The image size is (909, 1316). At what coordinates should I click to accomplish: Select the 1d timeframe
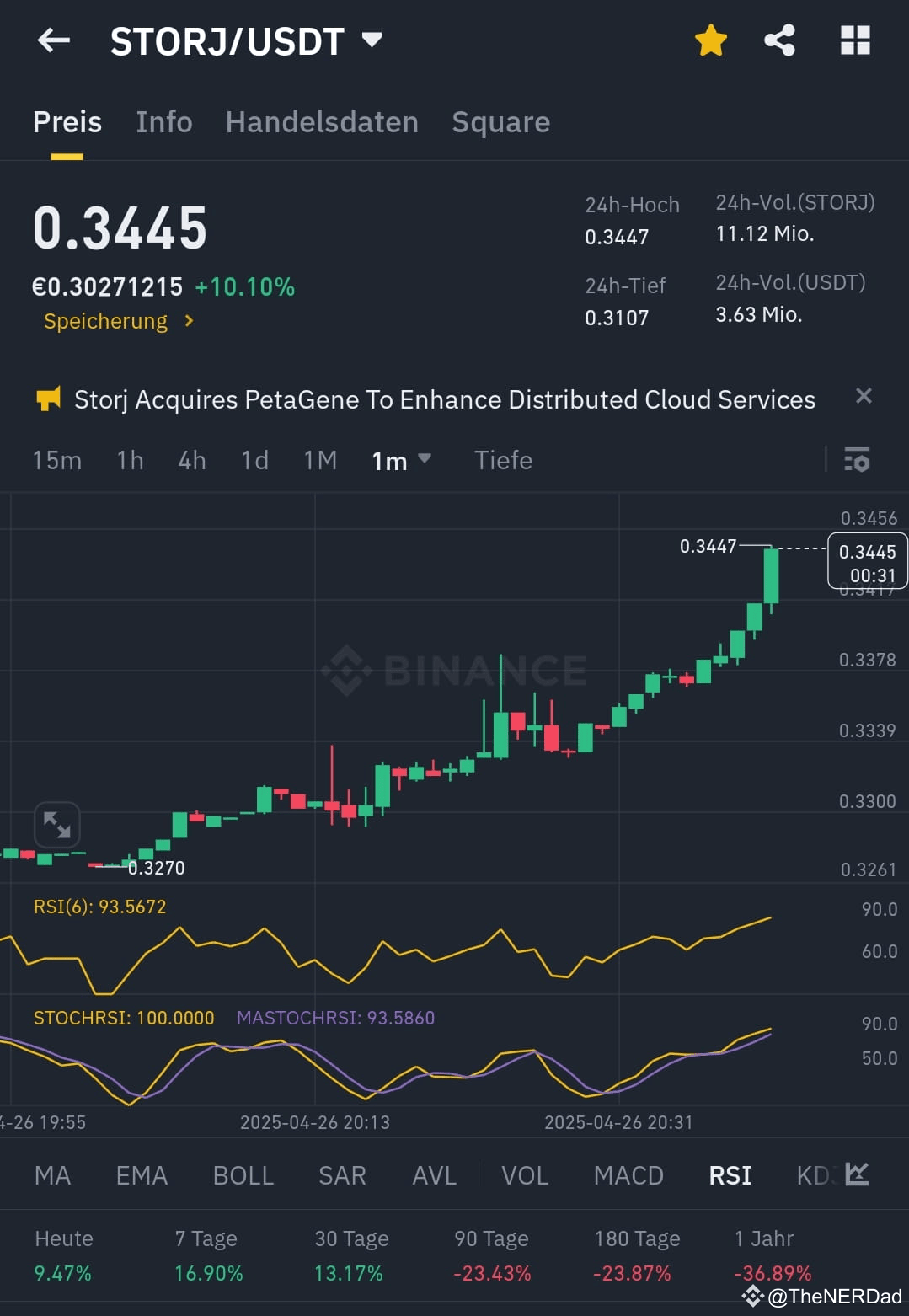pyautogui.click(x=255, y=461)
